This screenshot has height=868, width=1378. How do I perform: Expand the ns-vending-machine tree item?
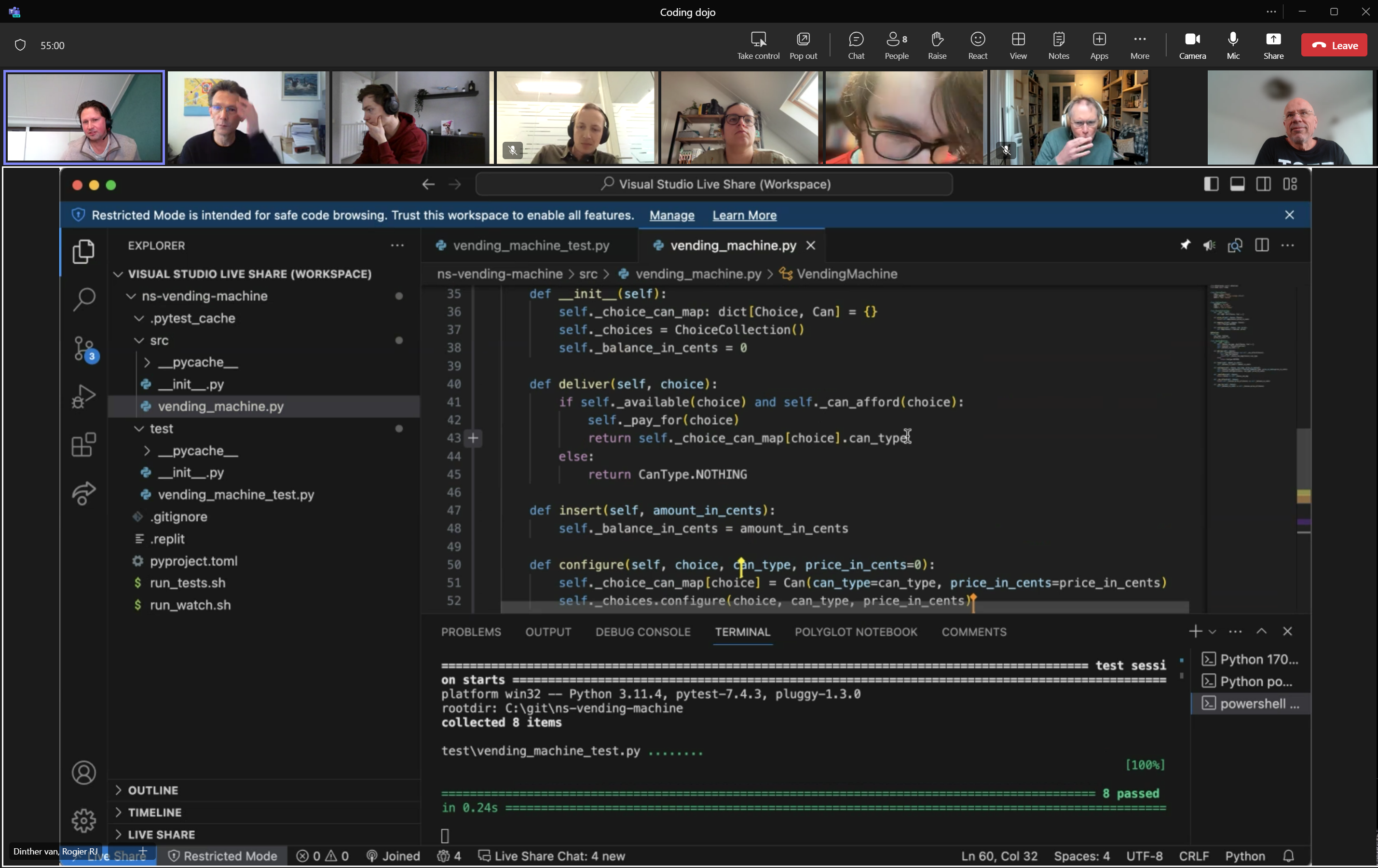coord(130,296)
